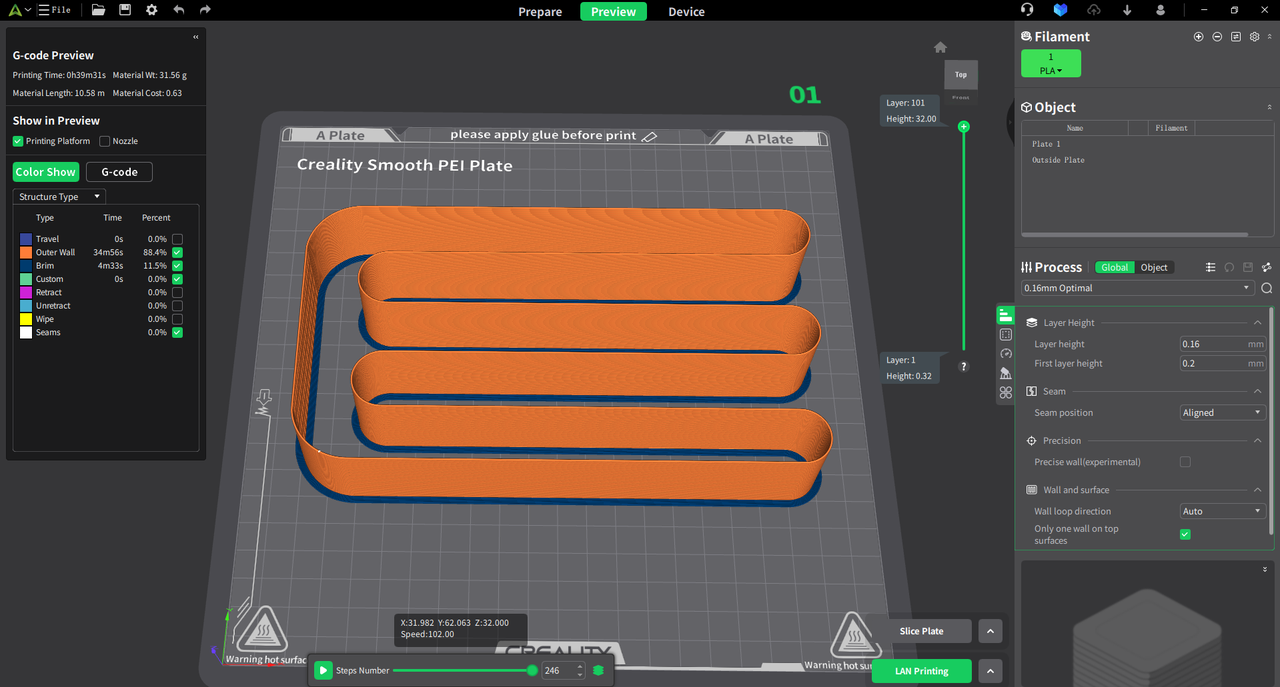Open the File menu
The image size is (1280, 687).
tap(56, 10)
